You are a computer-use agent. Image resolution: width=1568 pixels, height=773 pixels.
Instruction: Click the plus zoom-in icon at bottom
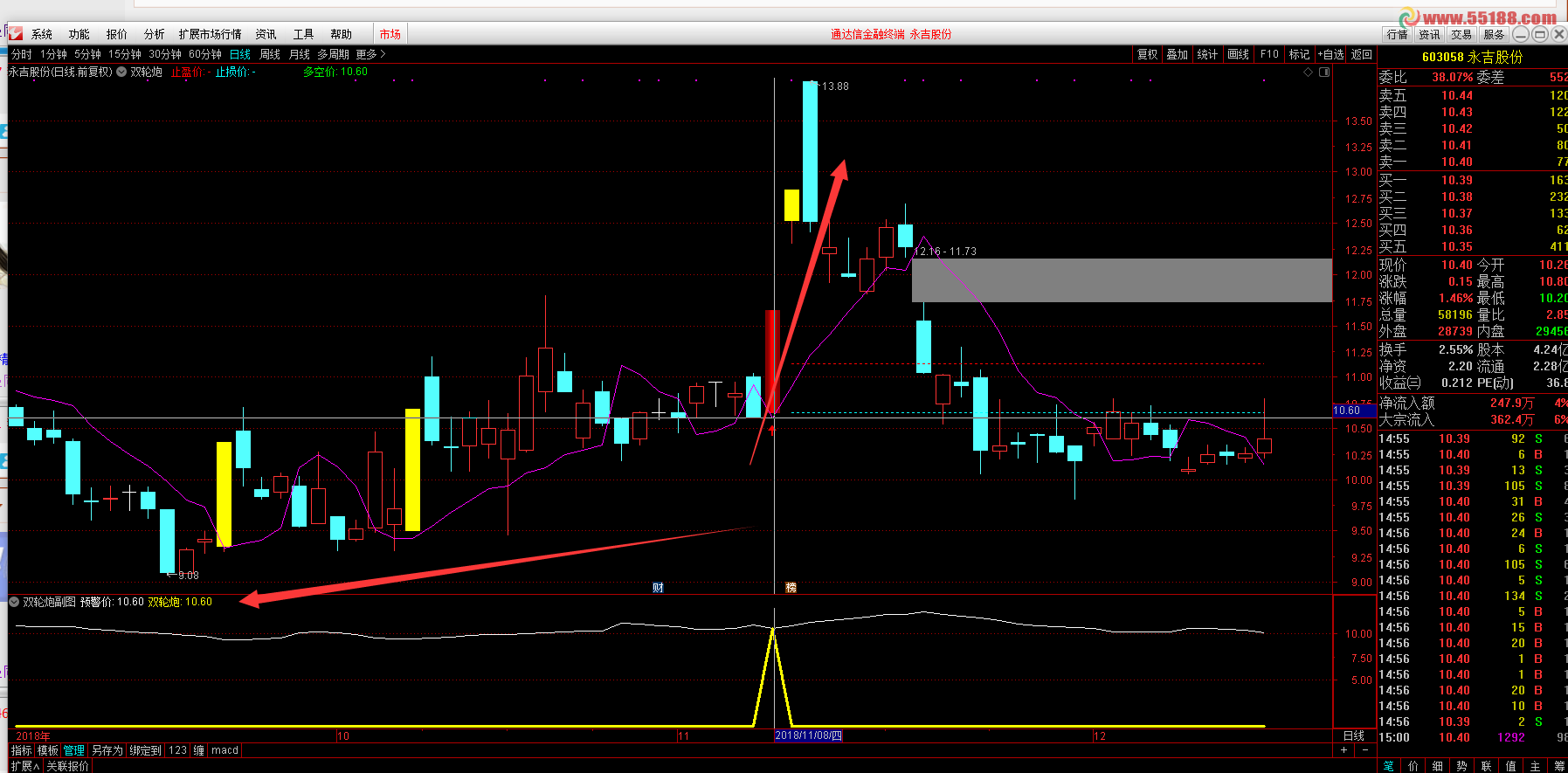(x=1344, y=750)
